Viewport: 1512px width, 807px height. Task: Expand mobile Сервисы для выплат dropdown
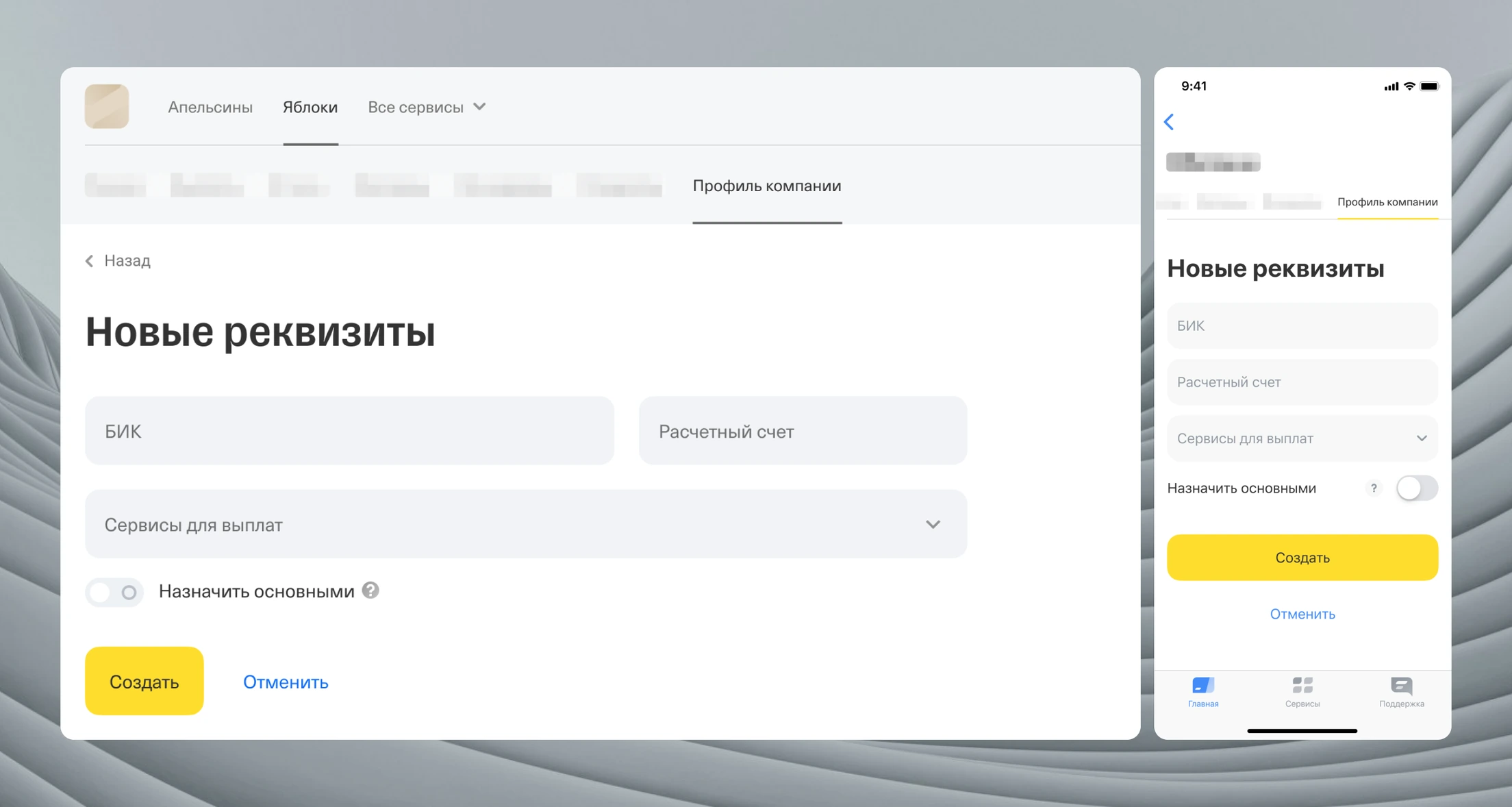(x=1302, y=438)
